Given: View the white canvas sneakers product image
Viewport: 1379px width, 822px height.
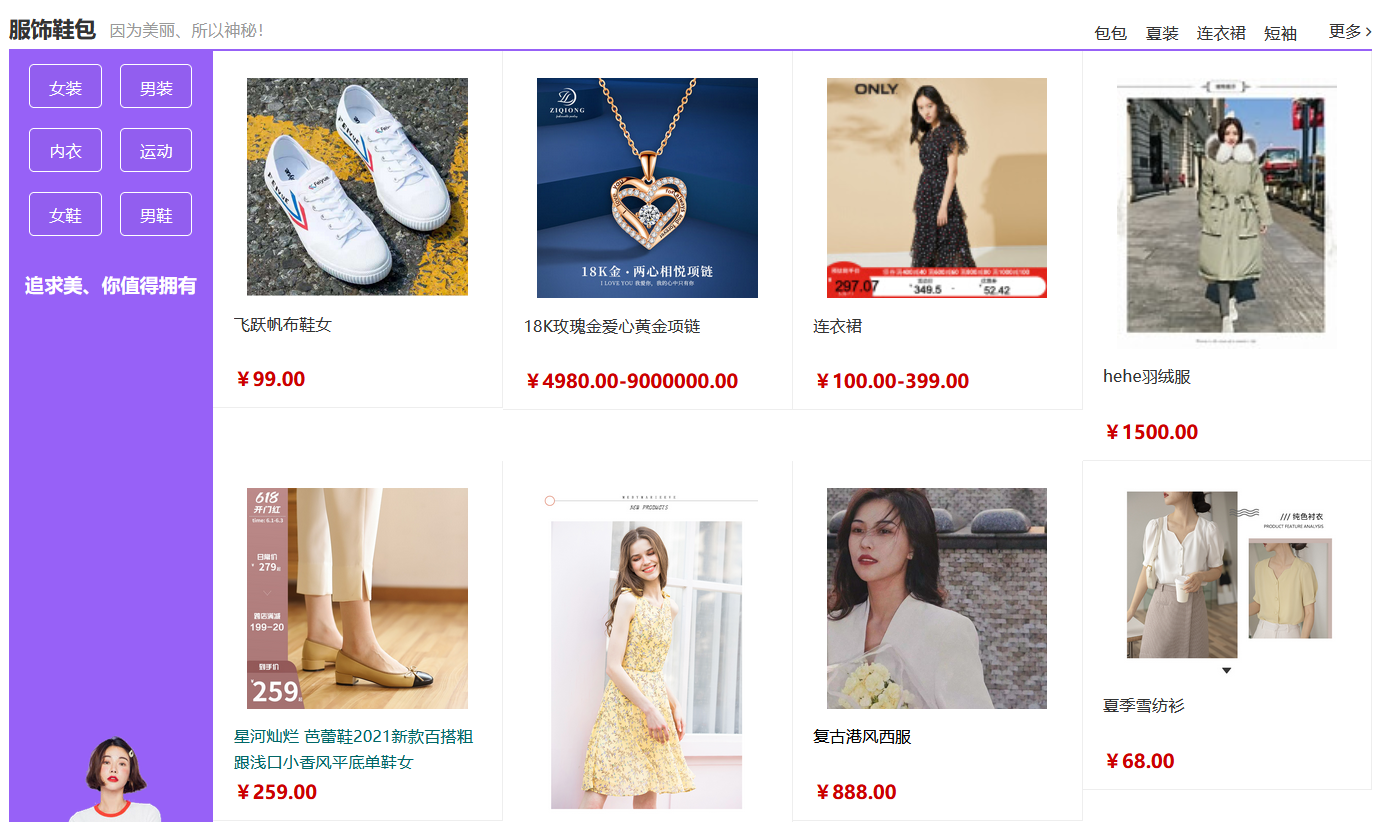Looking at the screenshot, I should [357, 187].
